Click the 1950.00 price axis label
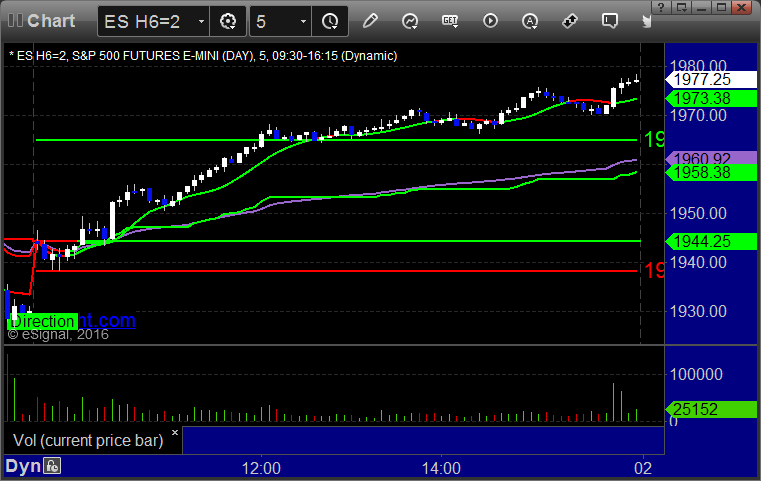The image size is (761, 481). pyautogui.click(x=698, y=213)
